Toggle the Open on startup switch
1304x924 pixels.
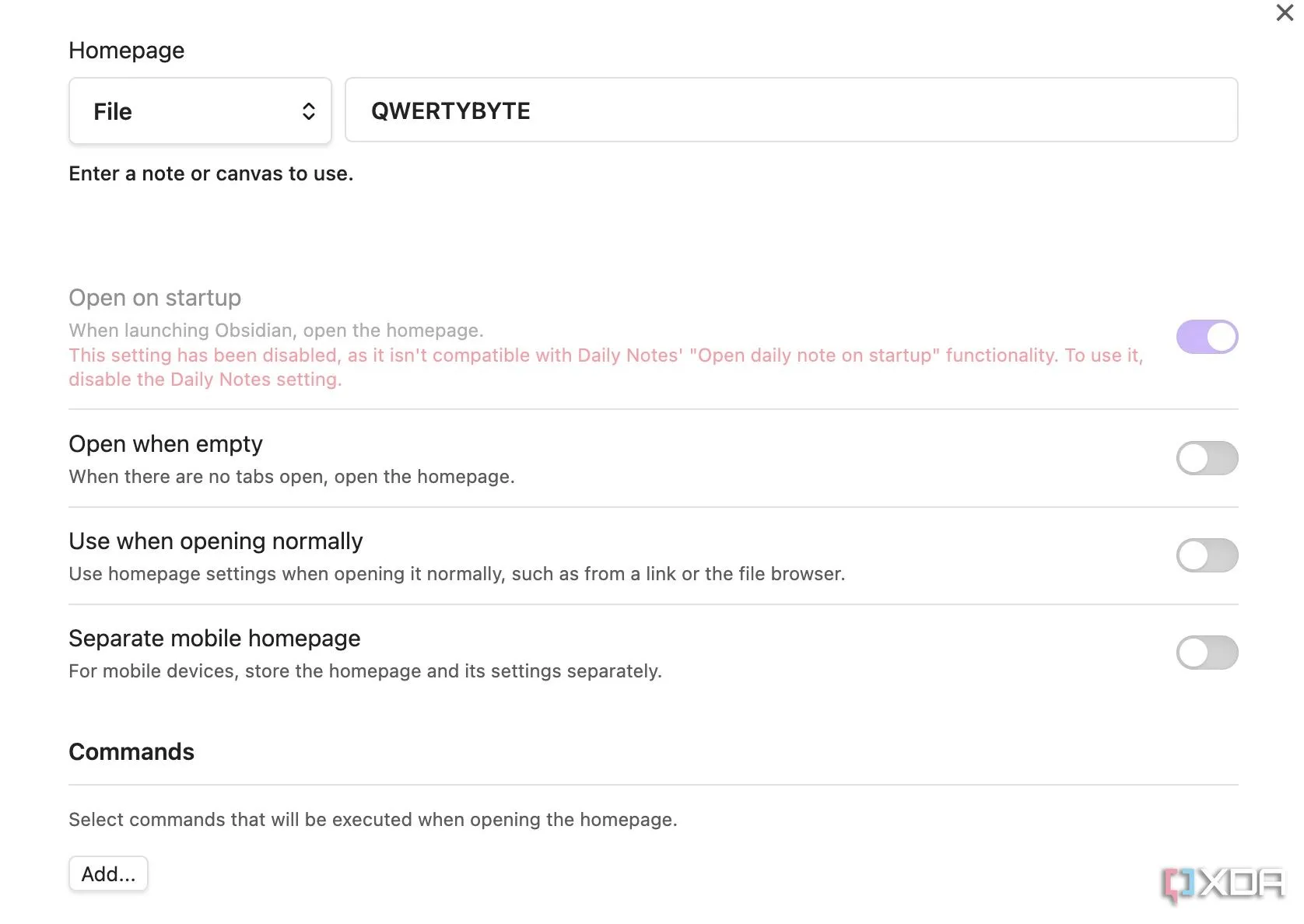pos(1207,337)
